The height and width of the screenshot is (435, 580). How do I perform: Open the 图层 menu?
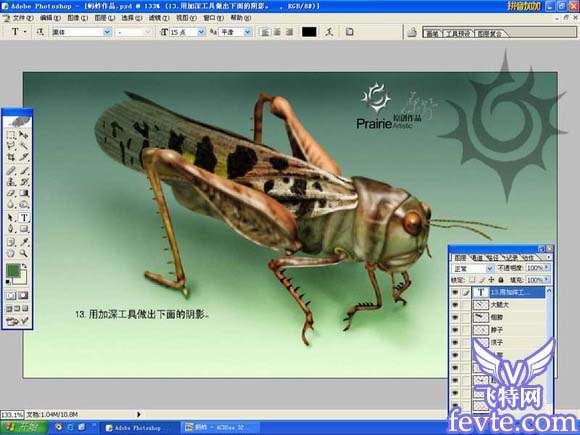[105, 18]
